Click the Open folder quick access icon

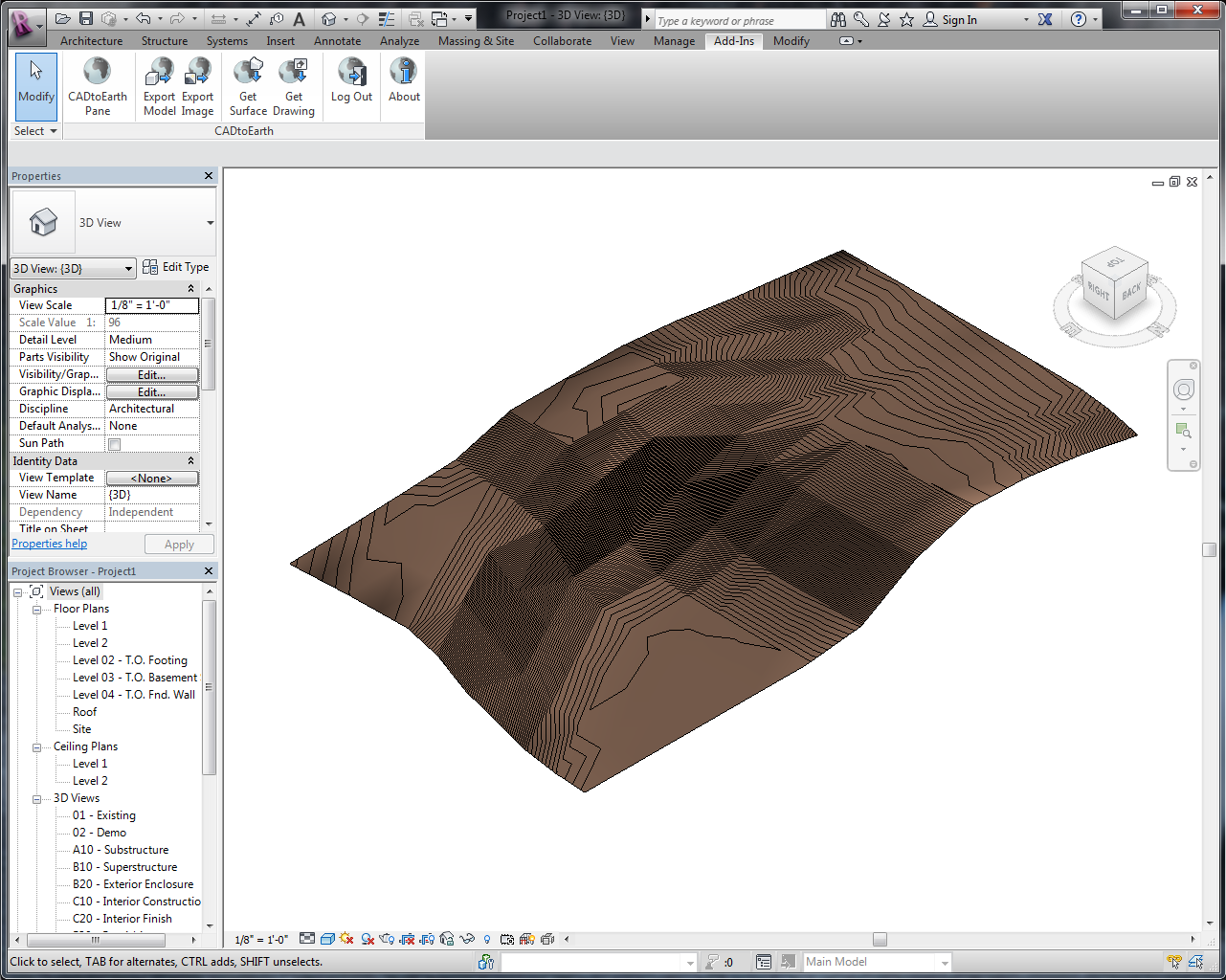[63, 19]
